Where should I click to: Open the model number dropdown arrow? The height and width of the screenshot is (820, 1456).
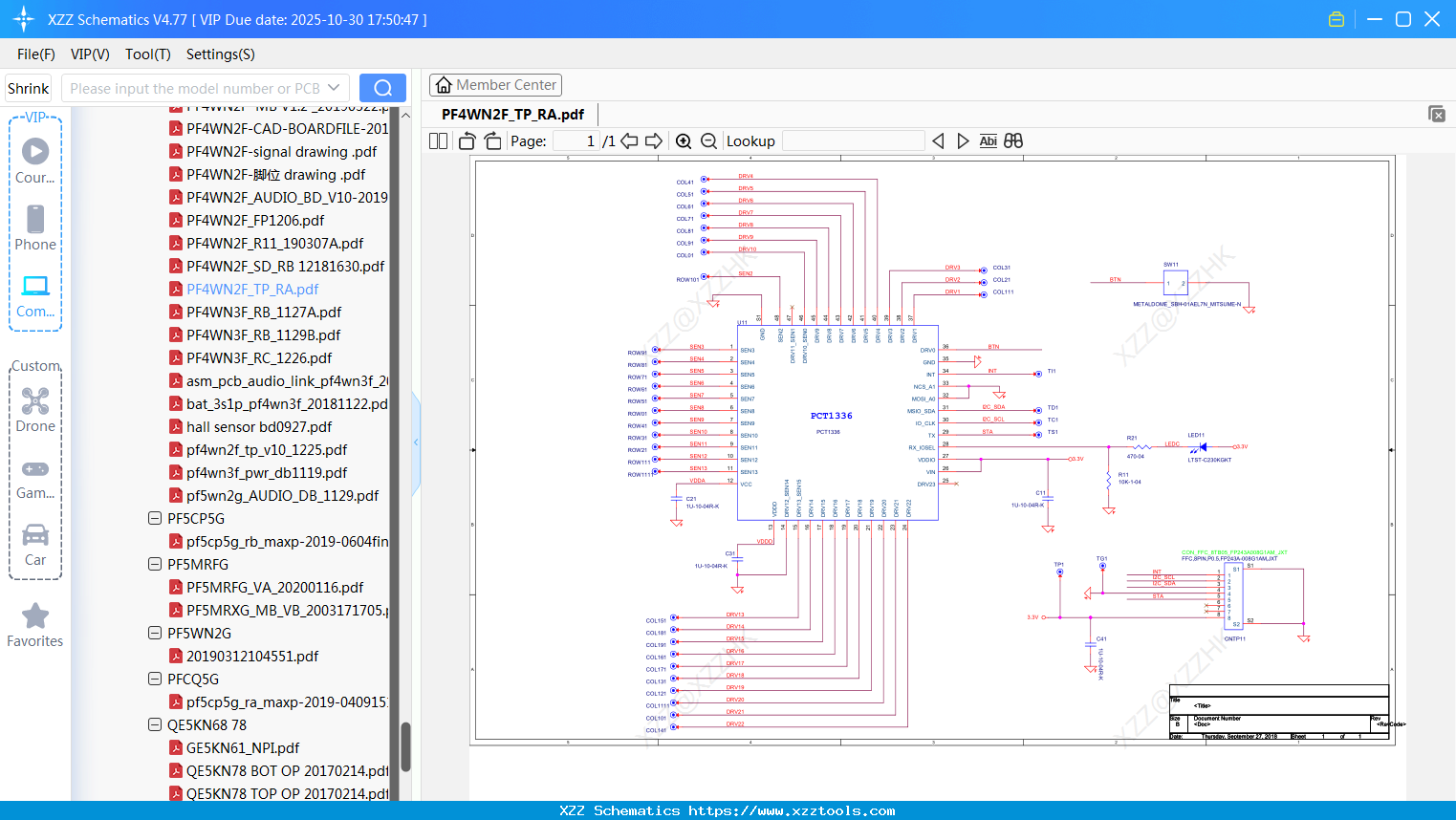click(334, 88)
